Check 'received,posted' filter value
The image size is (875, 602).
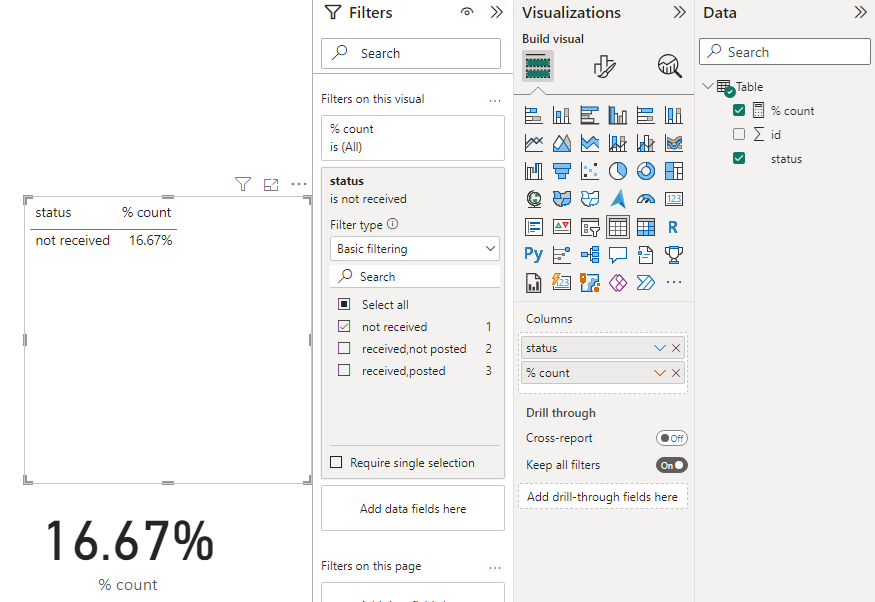(x=344, y=370)
